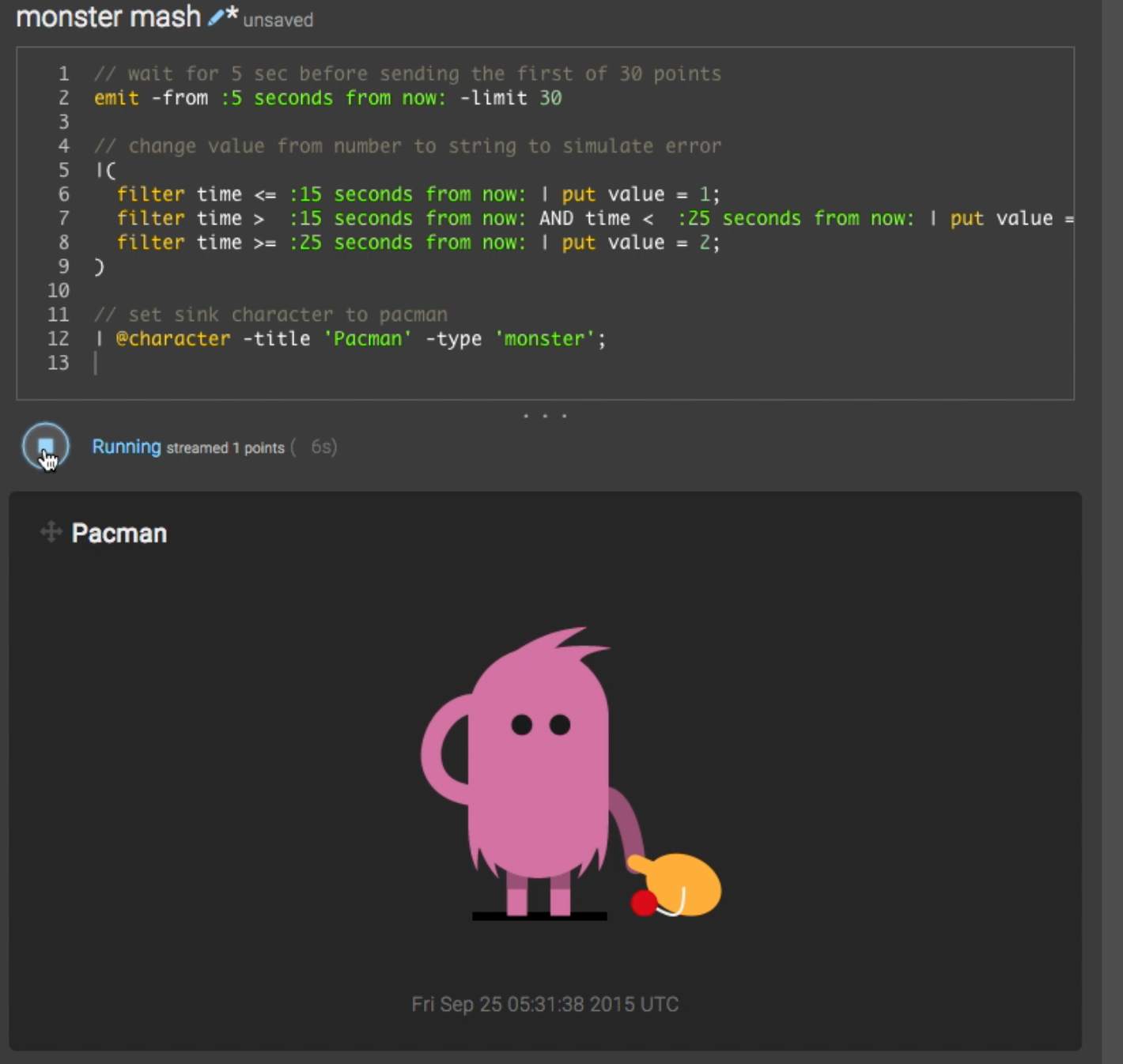Click the 'Running' status text
The height and width of the screenshot is (1064, 1123).
[x=126, y=447]
